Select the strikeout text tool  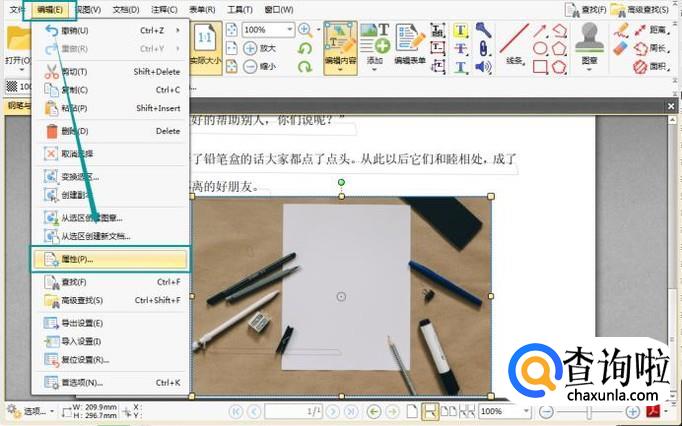pos(461,48)
